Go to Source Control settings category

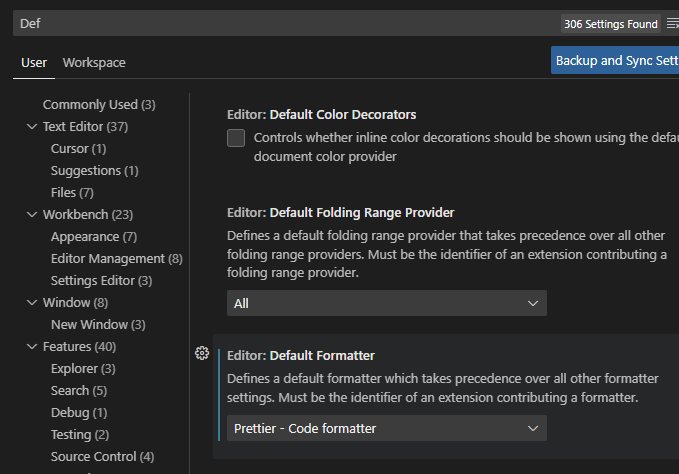point(102,457)
